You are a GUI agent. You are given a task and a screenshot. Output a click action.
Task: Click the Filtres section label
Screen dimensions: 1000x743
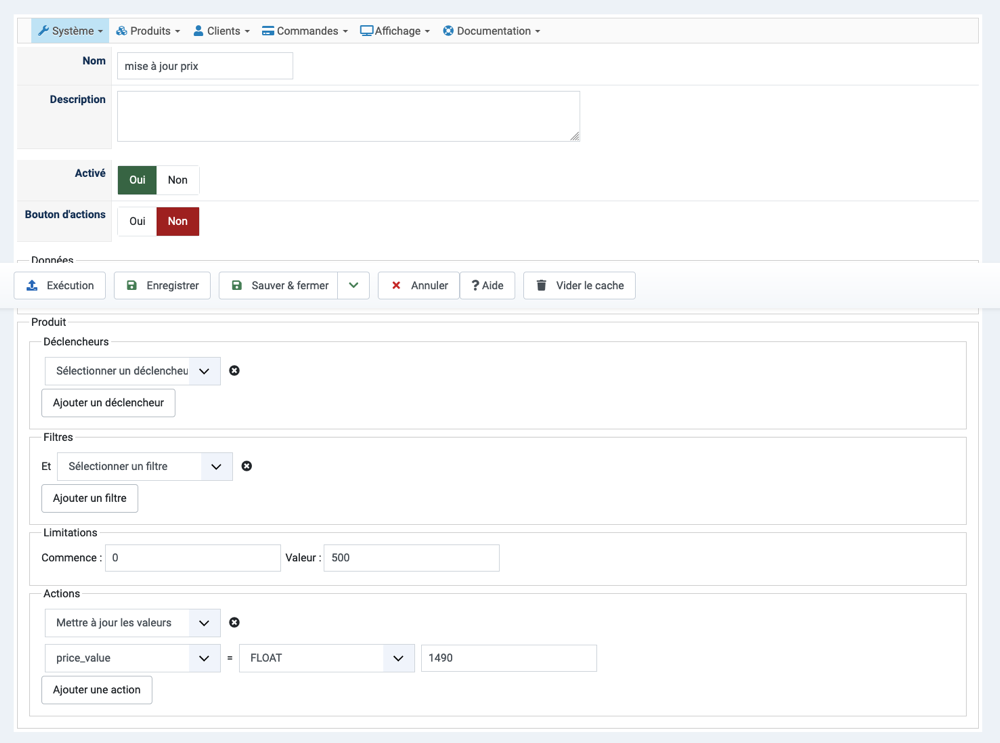[x=58, y=437]
